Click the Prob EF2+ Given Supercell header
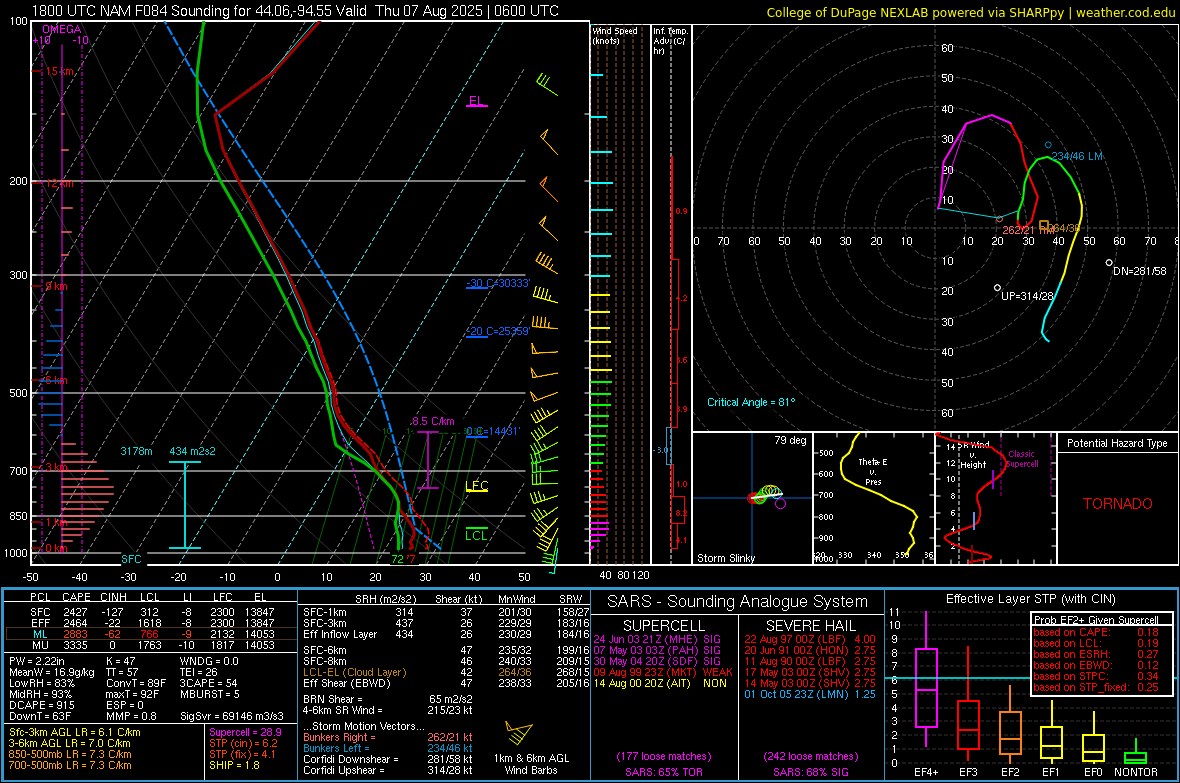Screen dimensions: 1180x783 click(x=1096, y=620)
